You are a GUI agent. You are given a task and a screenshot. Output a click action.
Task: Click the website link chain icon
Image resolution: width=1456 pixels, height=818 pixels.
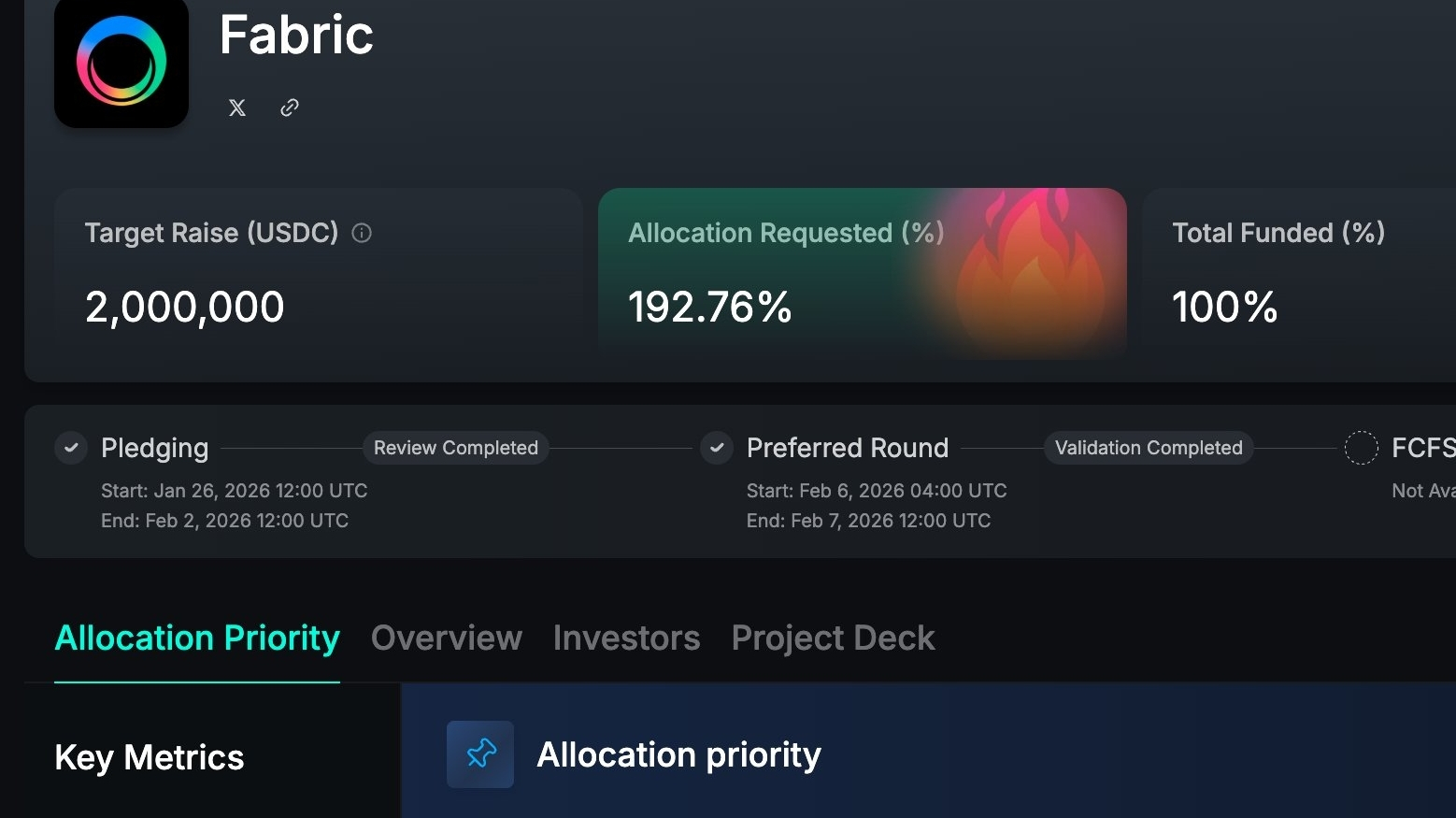tap(290, 108)
